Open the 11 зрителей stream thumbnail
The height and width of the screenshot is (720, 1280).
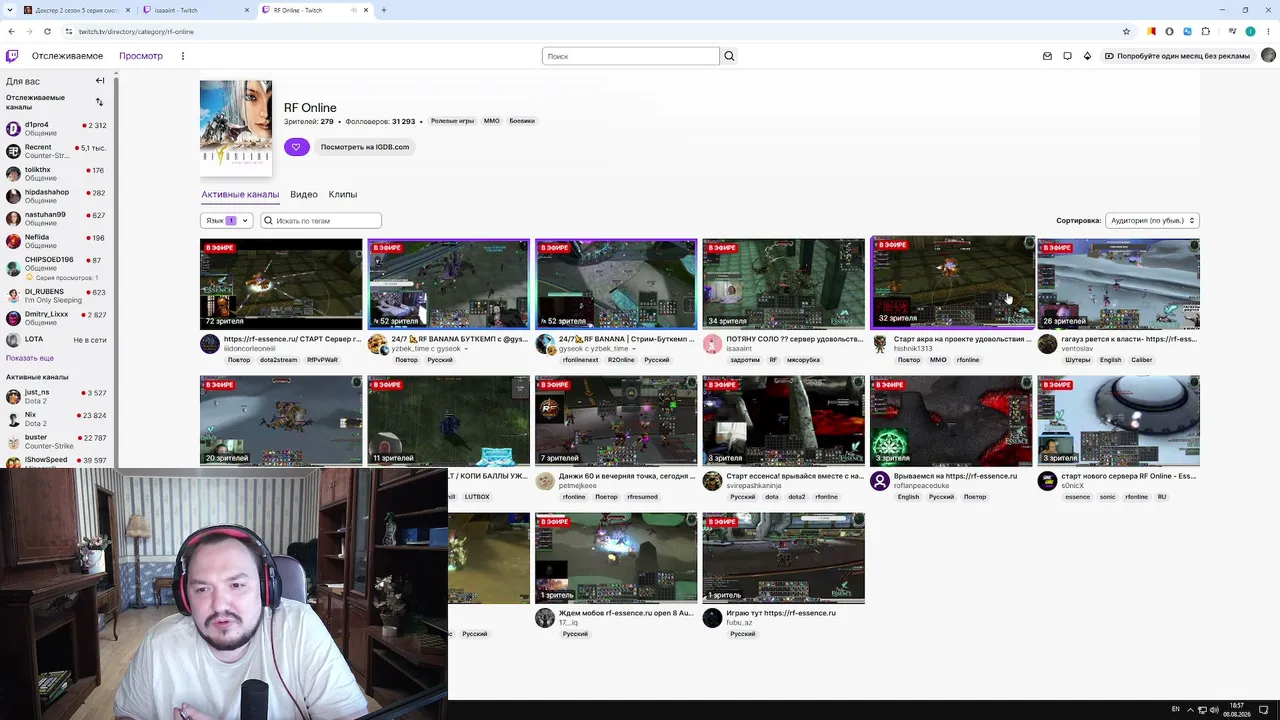448,421
